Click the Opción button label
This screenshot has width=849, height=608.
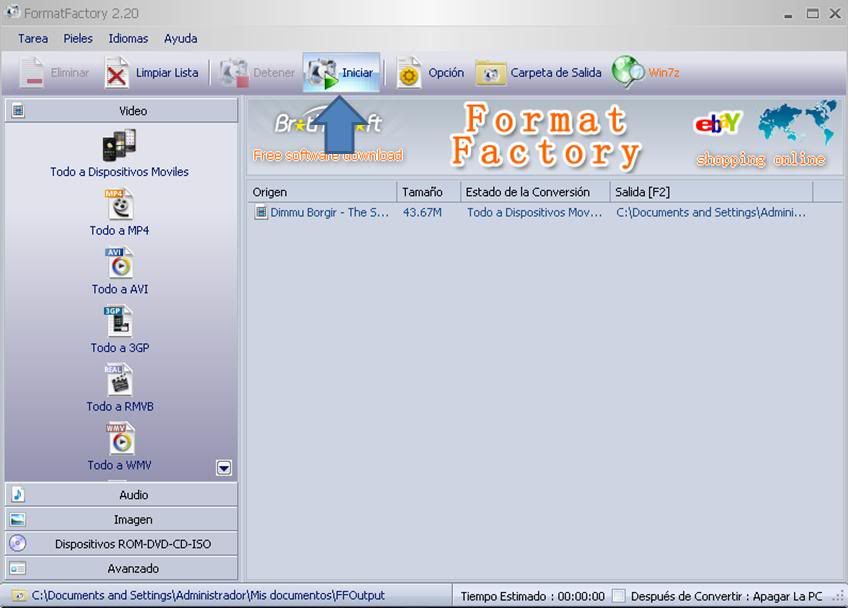pos(446,73)
